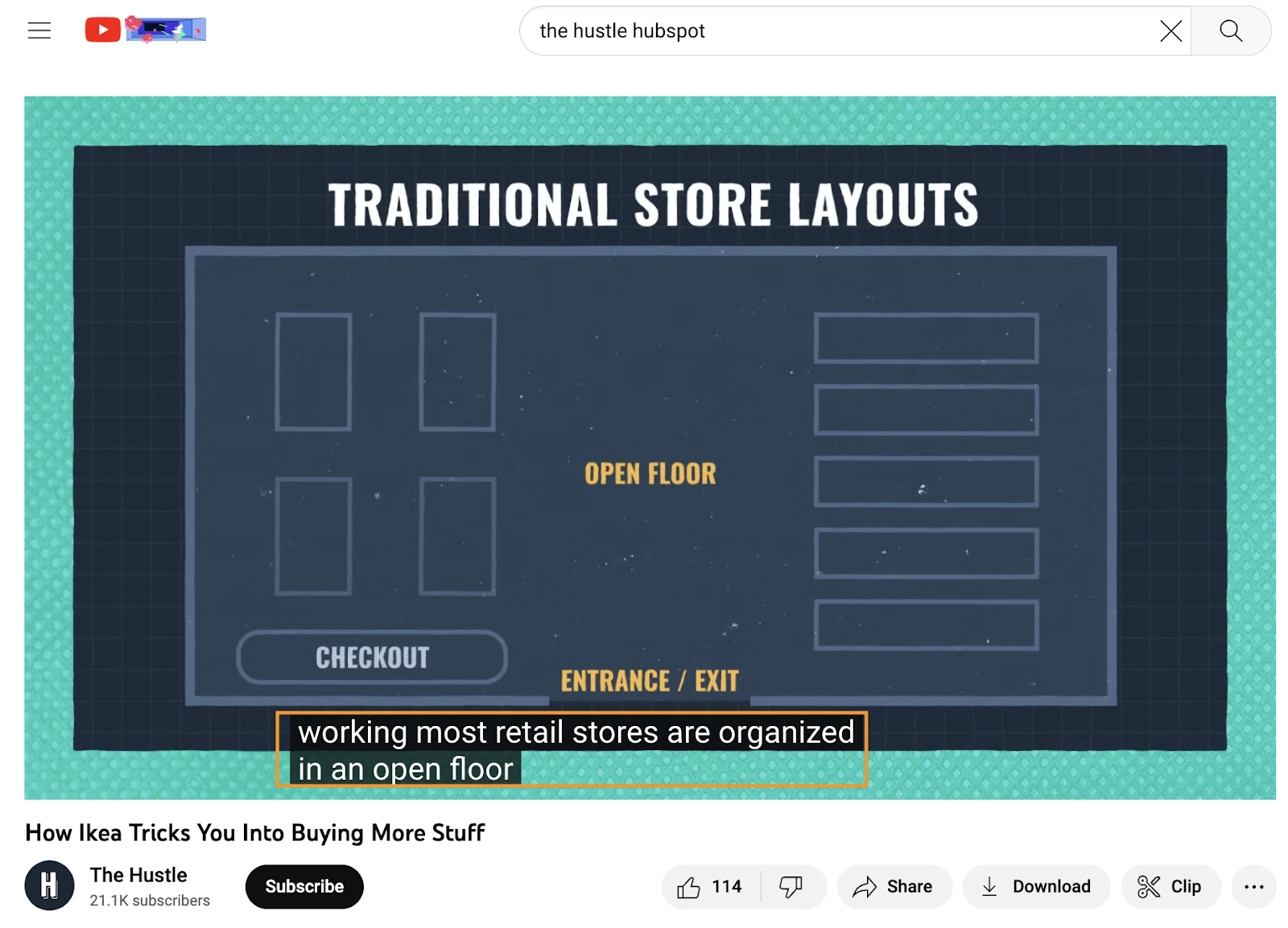This screenshot has width=1288, height=928.
Task: Go to YouTube home via the logo
Action: pyautogui.click(x=103, y=31)
